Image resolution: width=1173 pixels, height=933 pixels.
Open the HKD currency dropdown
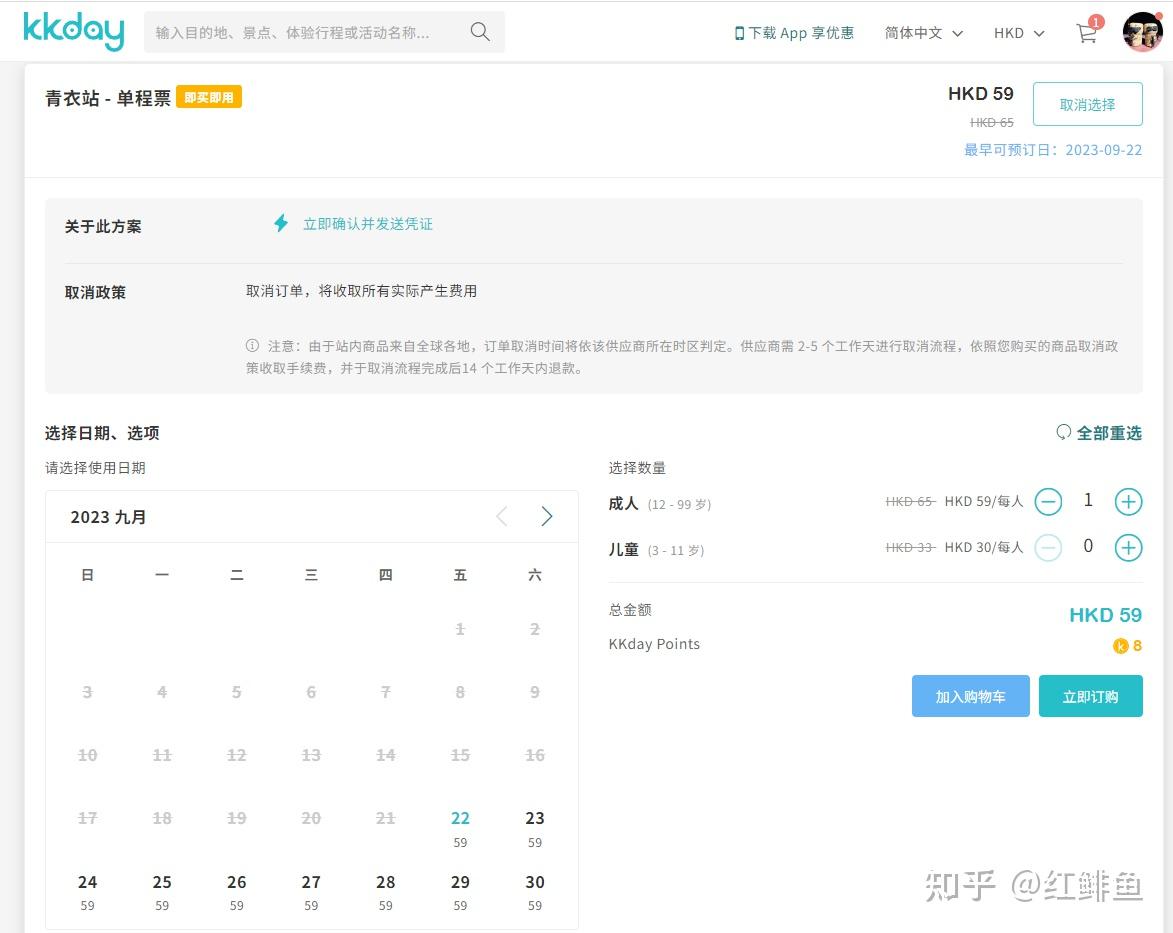point(1017,32)
